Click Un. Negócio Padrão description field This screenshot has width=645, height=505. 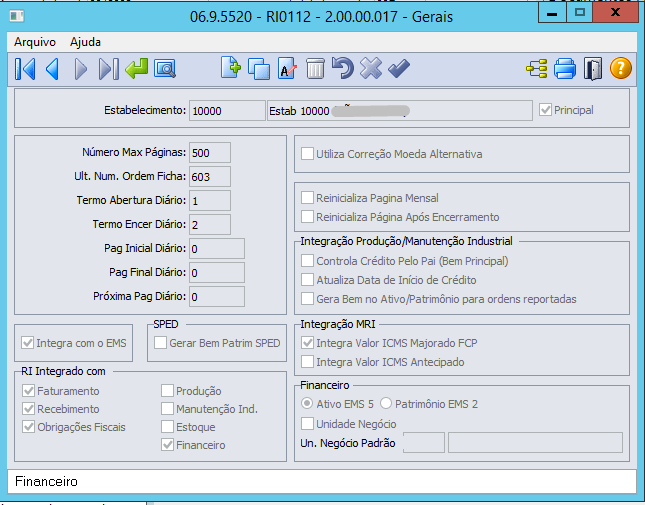(x=535, y=442)
